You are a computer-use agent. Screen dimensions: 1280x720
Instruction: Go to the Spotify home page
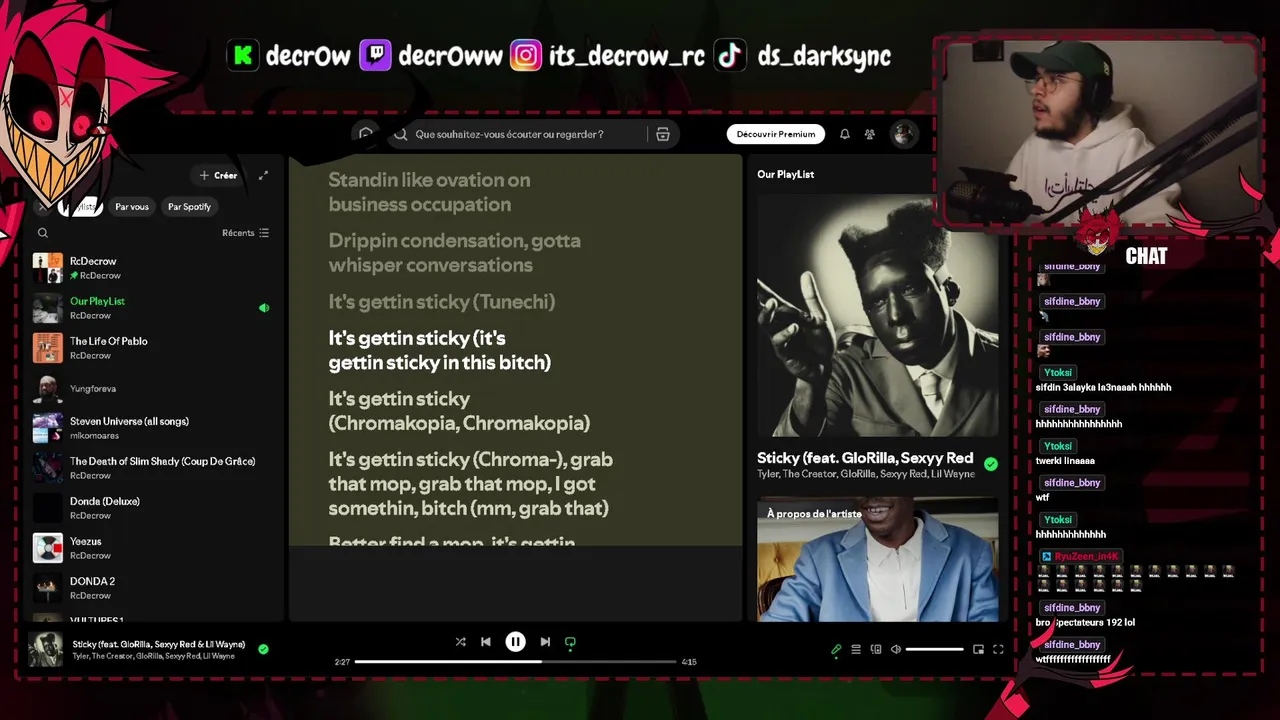click(366, 134)
